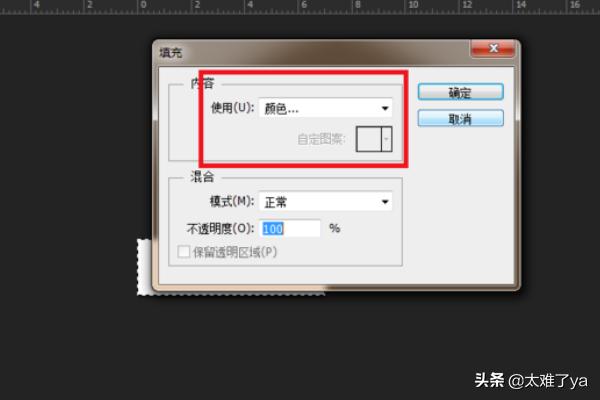Open the arrow beside the pattern swatch
Screen dimensions: 600x400
[387, 139]
